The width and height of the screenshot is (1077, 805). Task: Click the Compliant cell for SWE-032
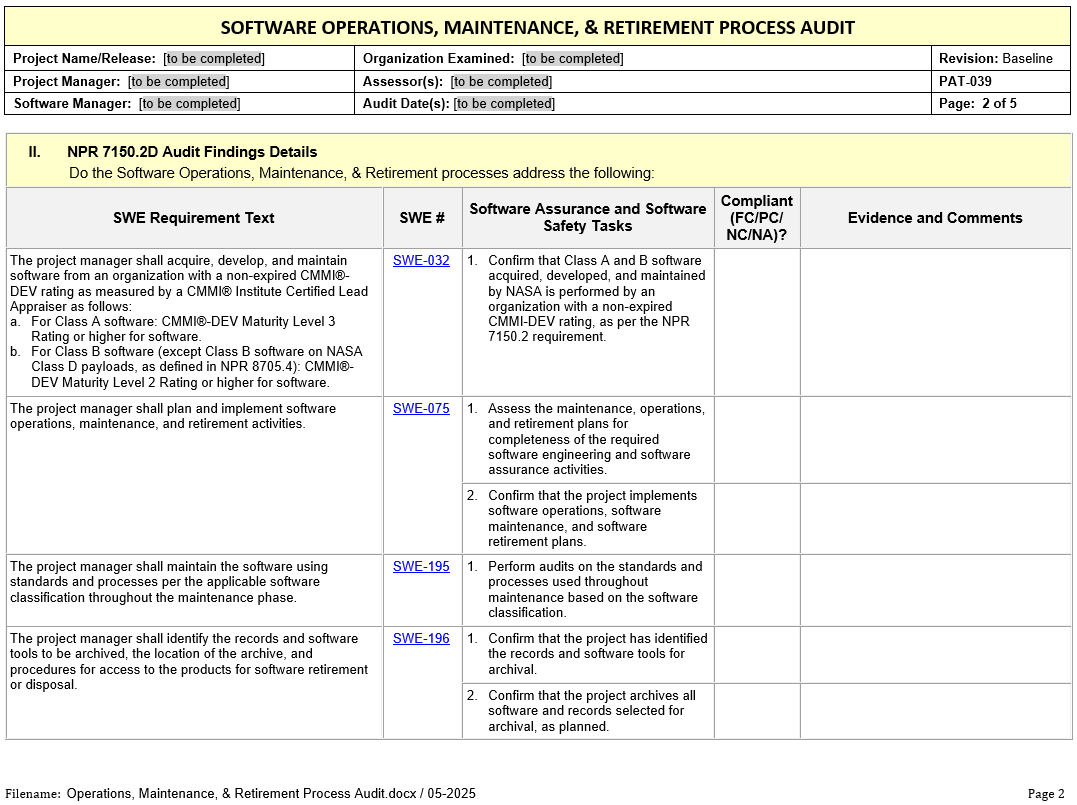point(757,322)
